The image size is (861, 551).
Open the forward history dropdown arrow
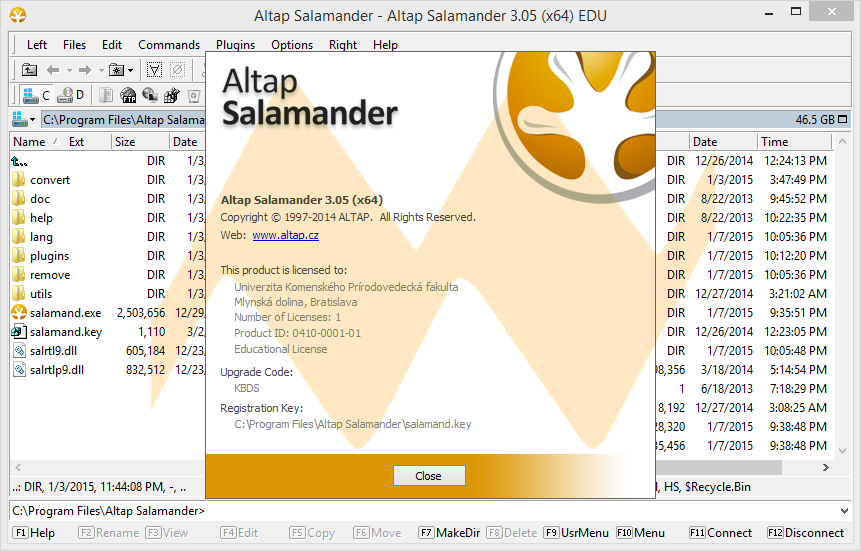click(x=101, y=70)
